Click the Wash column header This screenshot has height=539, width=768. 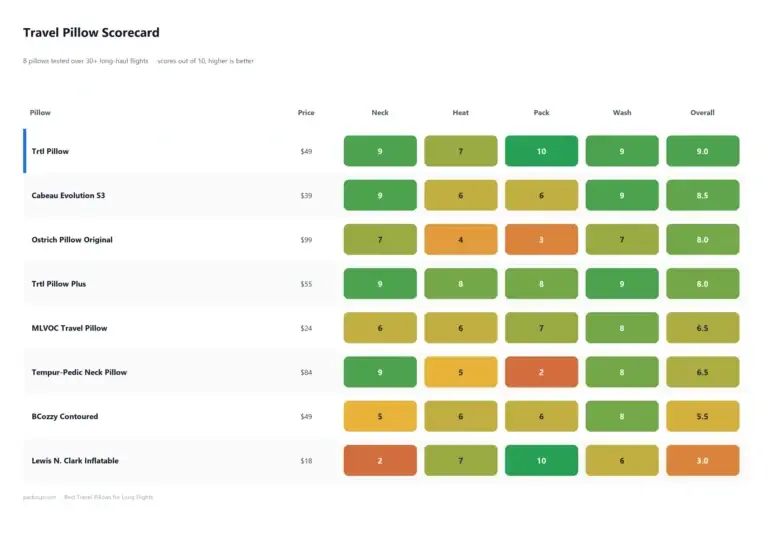pos(622,113)
